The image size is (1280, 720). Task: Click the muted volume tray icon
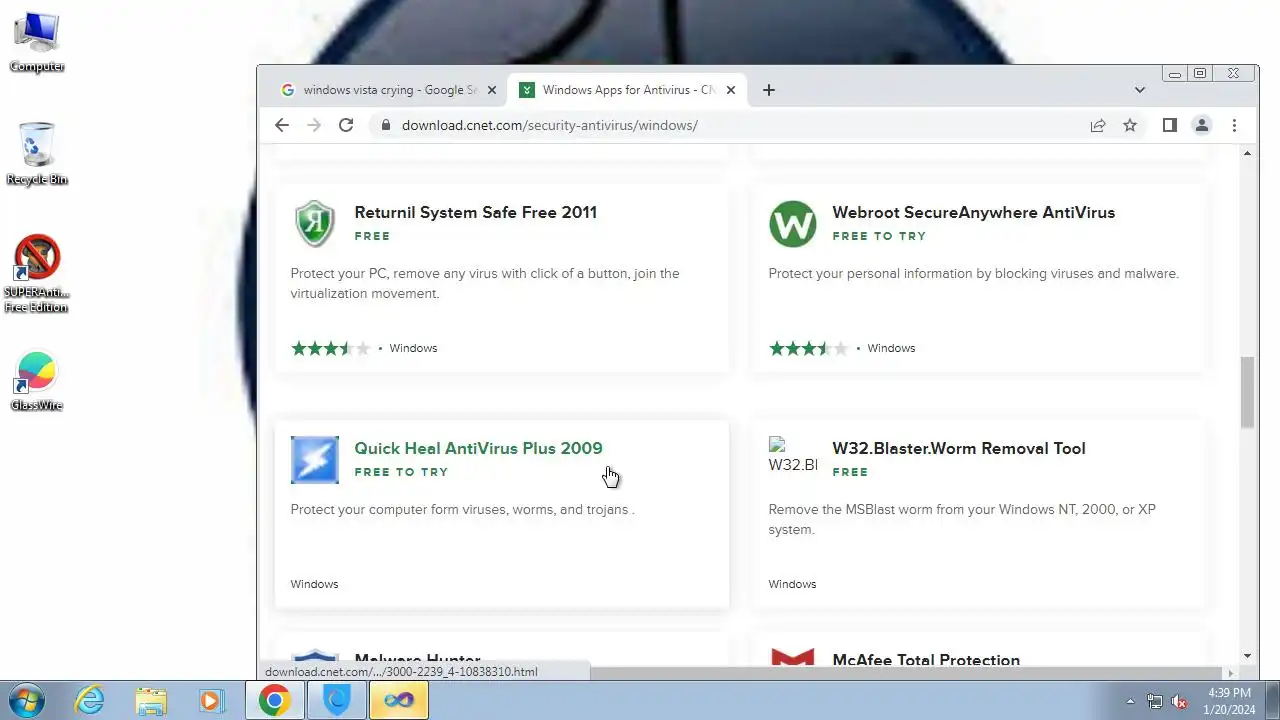tap(1179, 702)
